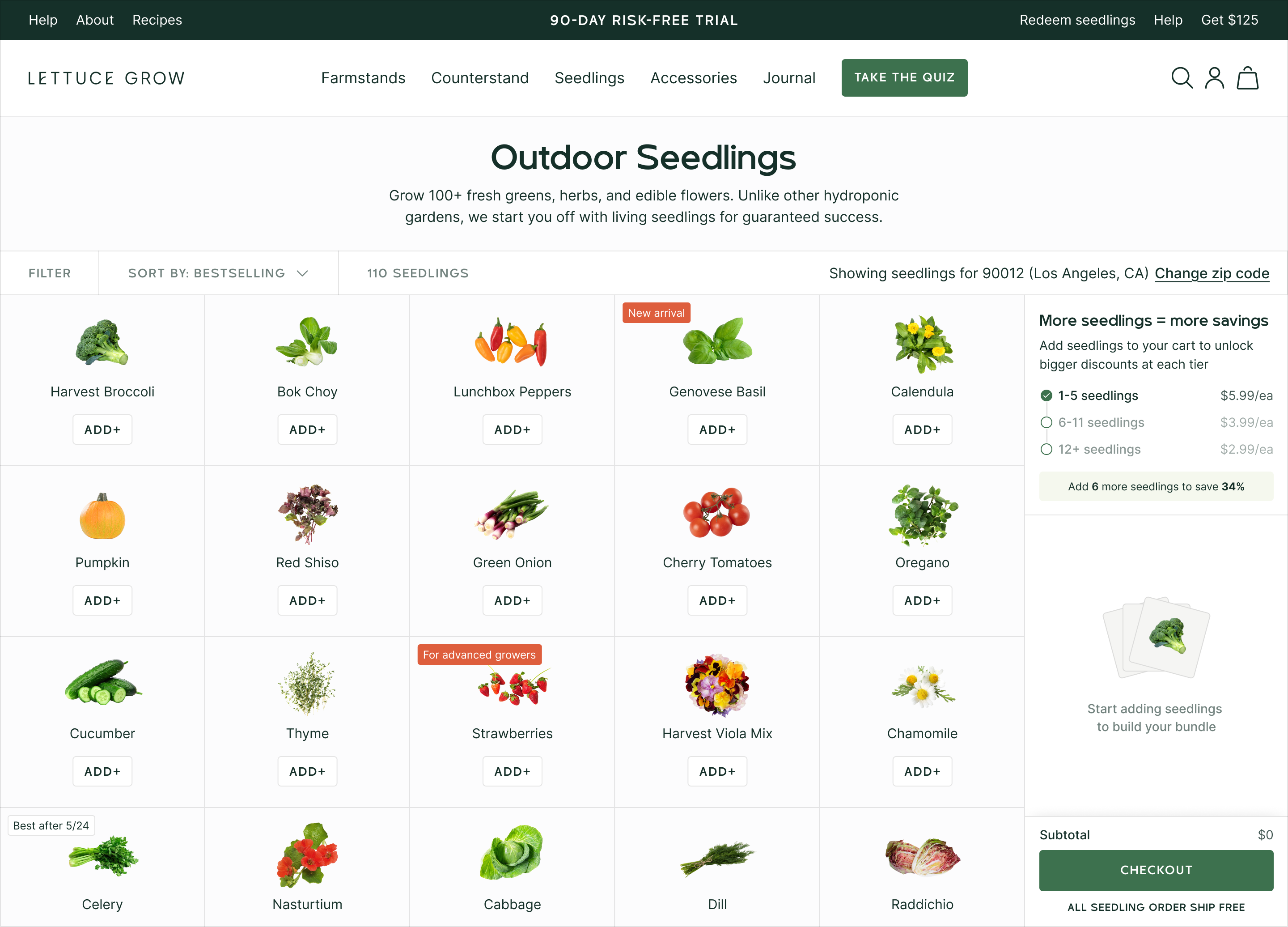This screenshot has width=1288, height=927.
Task: Add Bok Choy to the bundle
Action: point(307,429)
